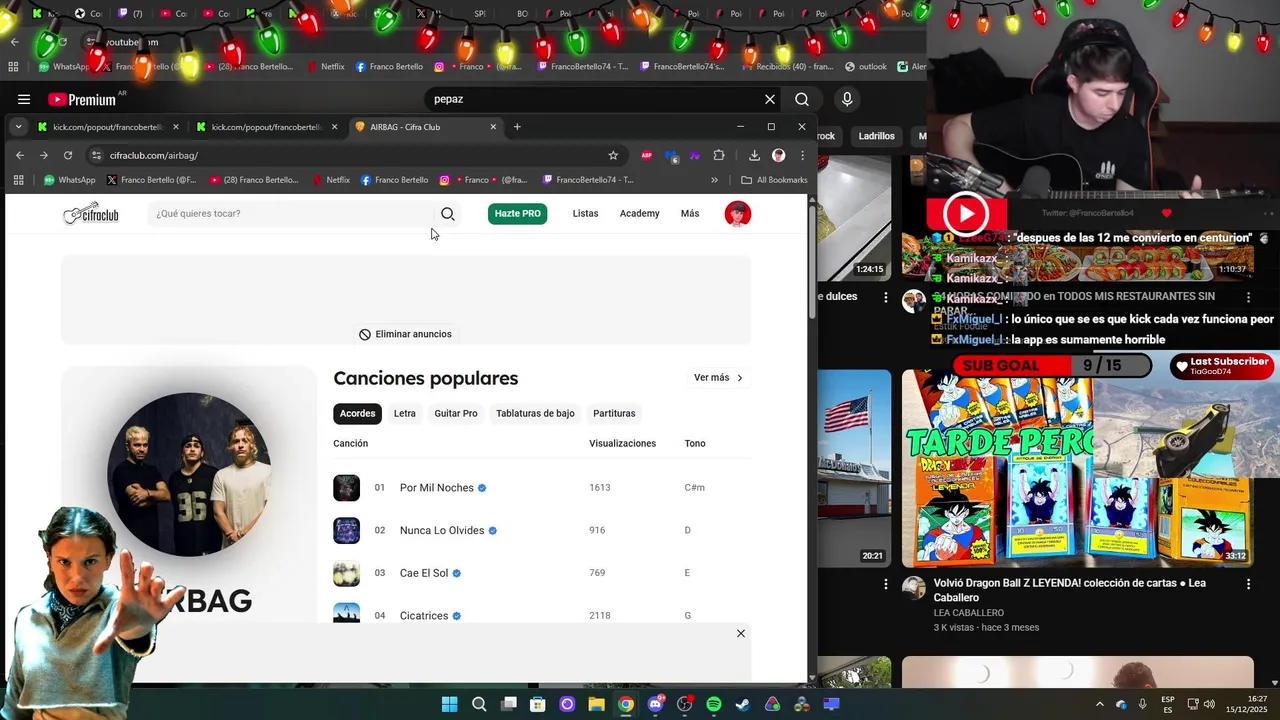This screenshot has width=1280, height=720.
Task: Open the Windows Start menu
Action: pos(450,704)
